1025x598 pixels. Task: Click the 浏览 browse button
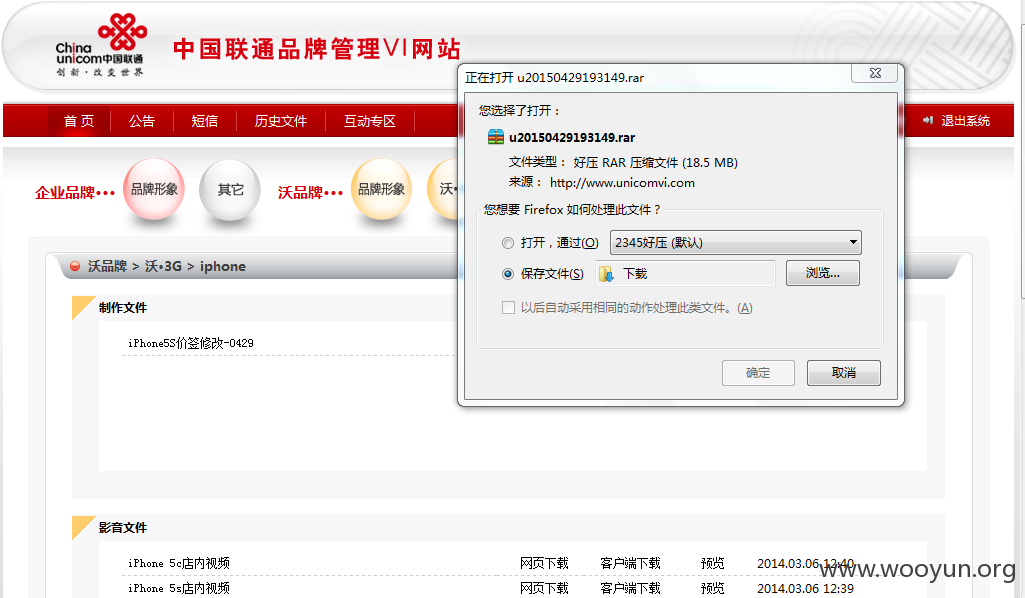822,273
